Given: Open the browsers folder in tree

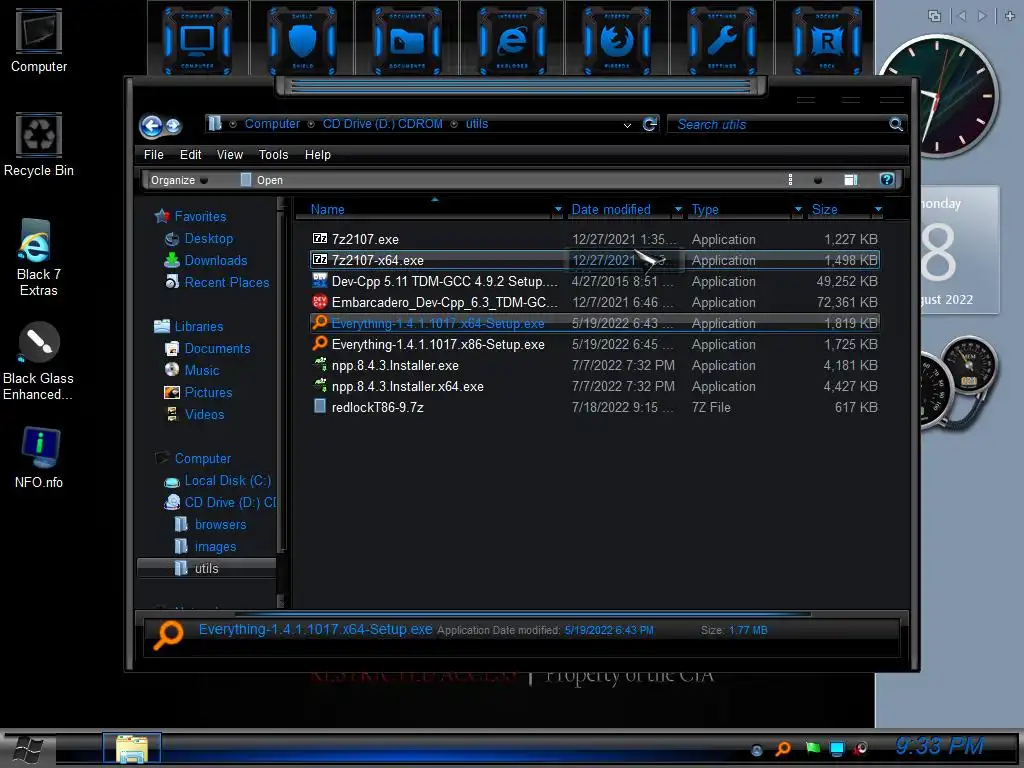Looking at the screenshot, I should point(220,524).
